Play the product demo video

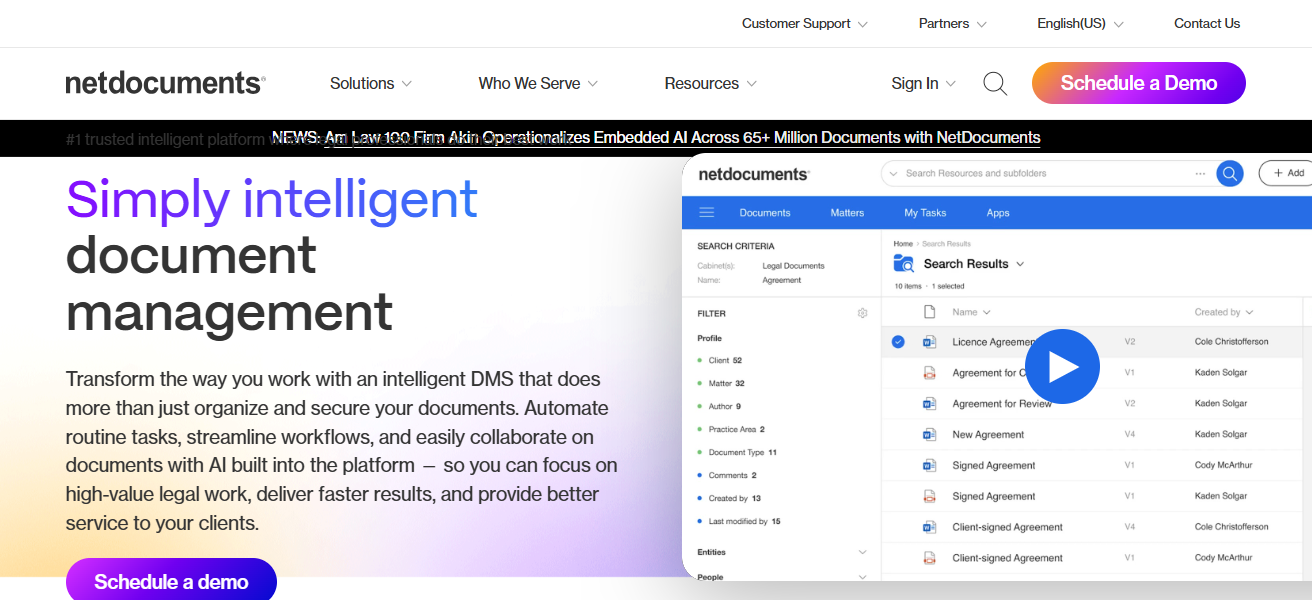pos(1062,367)
